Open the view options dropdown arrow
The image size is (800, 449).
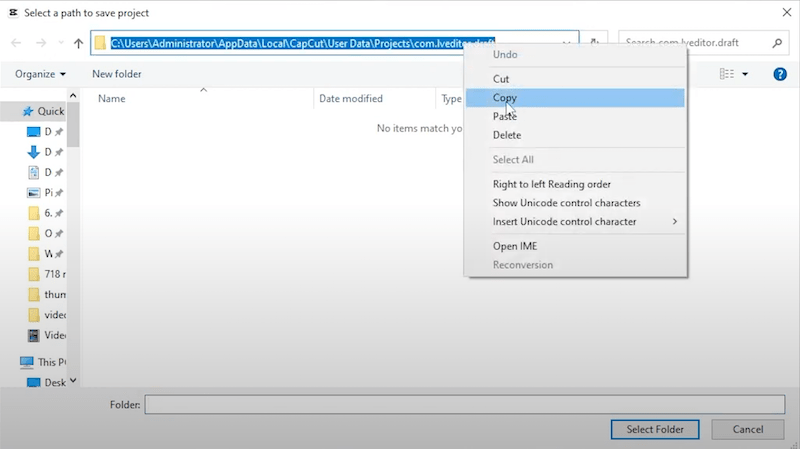click(745, 74)
